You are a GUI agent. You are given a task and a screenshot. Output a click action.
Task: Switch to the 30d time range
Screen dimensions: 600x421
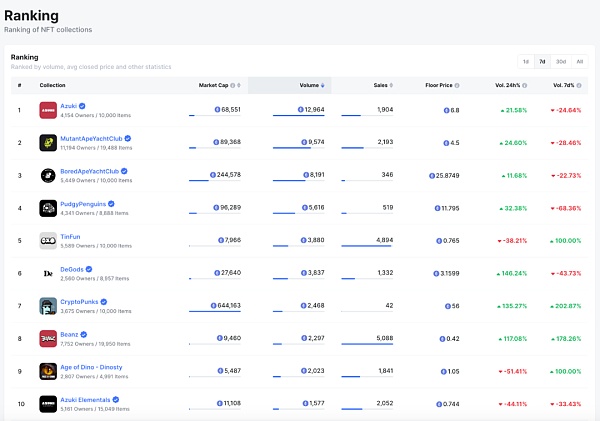[561, 61]
